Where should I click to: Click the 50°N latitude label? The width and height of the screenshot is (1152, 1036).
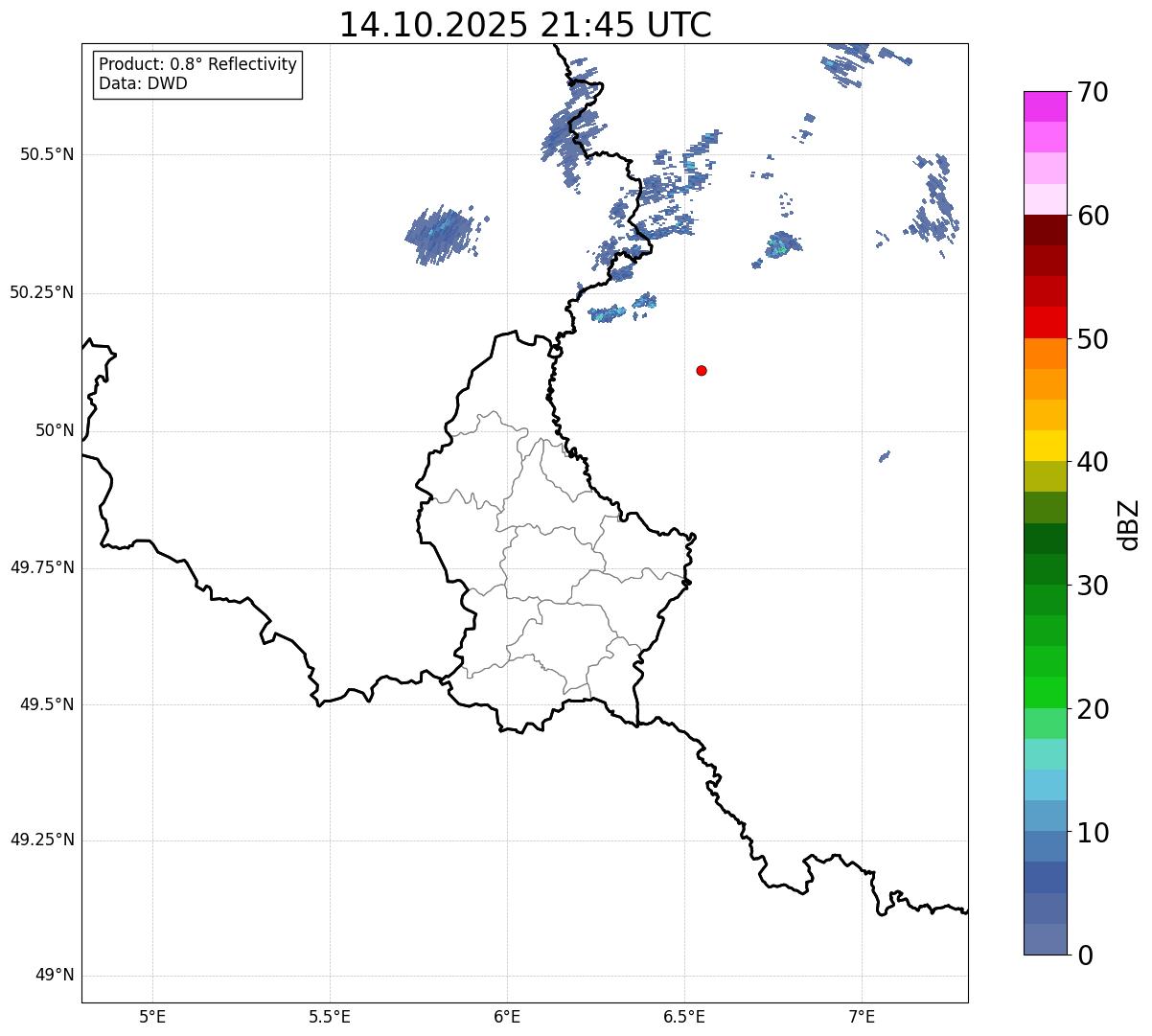coord(55,430)
